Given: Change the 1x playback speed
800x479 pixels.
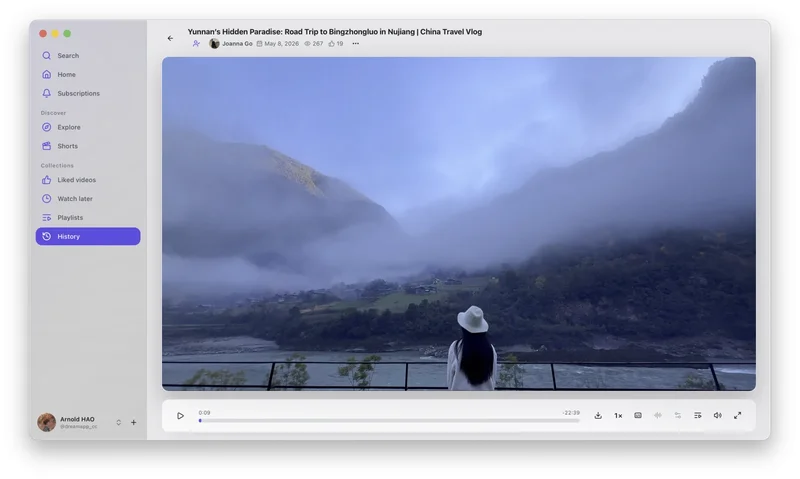Looking at the screenshot, I should click(618, 416).
